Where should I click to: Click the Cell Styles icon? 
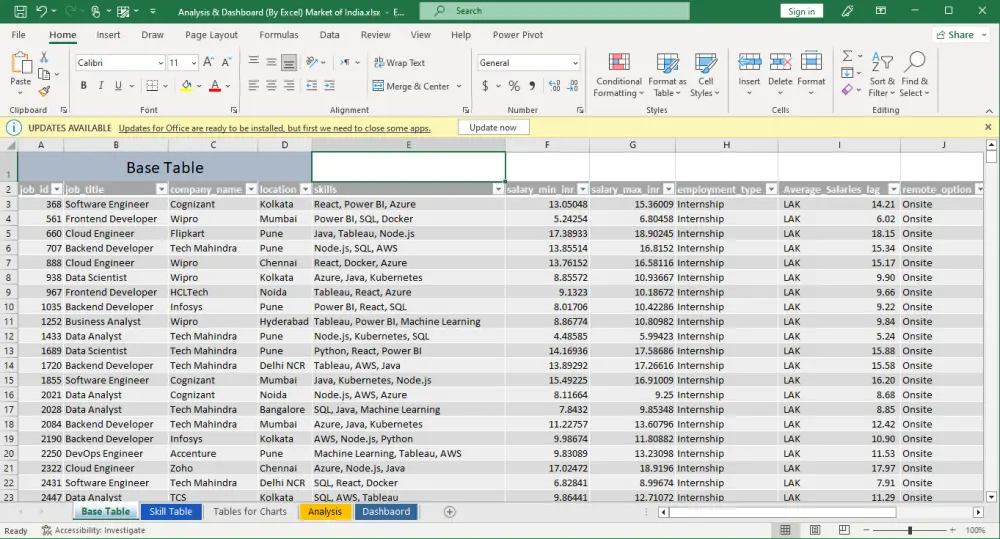(x=705, y=63)
